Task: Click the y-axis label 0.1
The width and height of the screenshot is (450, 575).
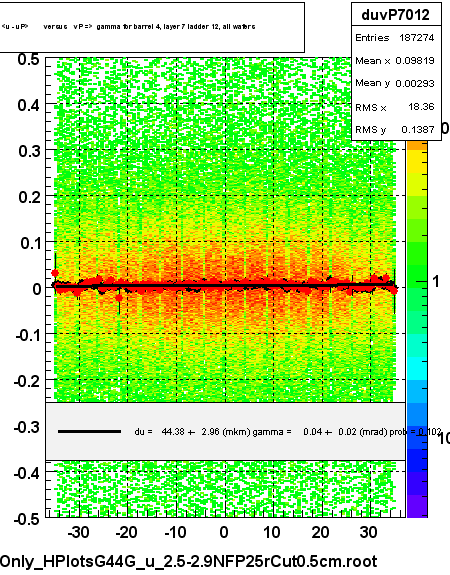Action: point(29,243)
